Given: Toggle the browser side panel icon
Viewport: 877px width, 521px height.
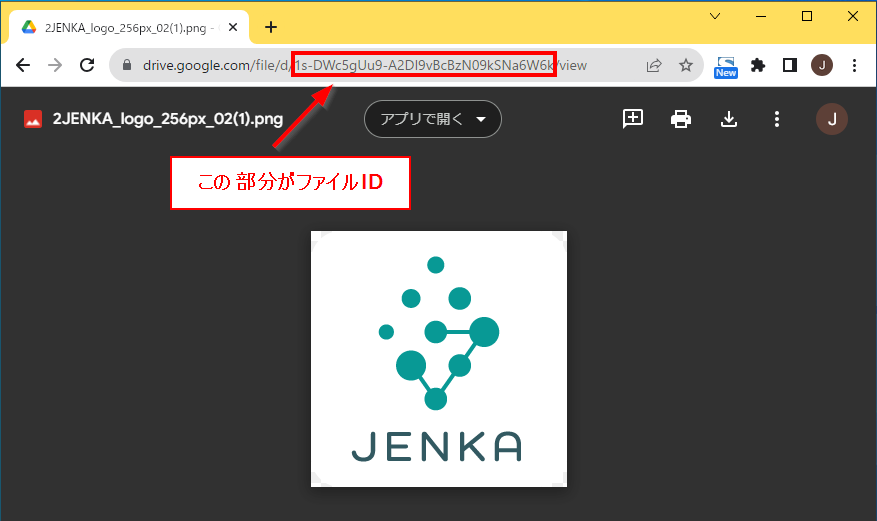Looking at the screenshot, I should click(x=790, y=65).
